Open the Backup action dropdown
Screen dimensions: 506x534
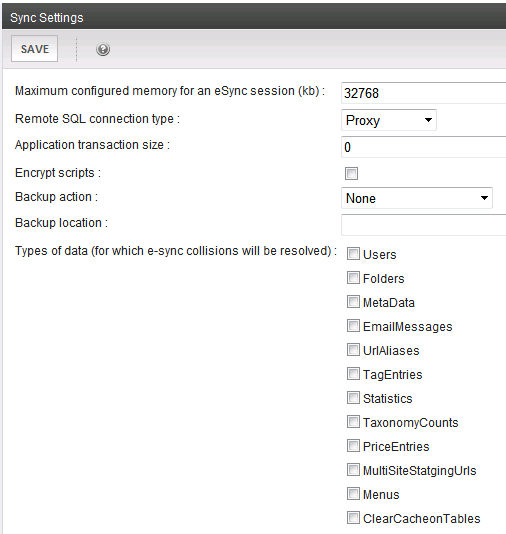(417, 198)
